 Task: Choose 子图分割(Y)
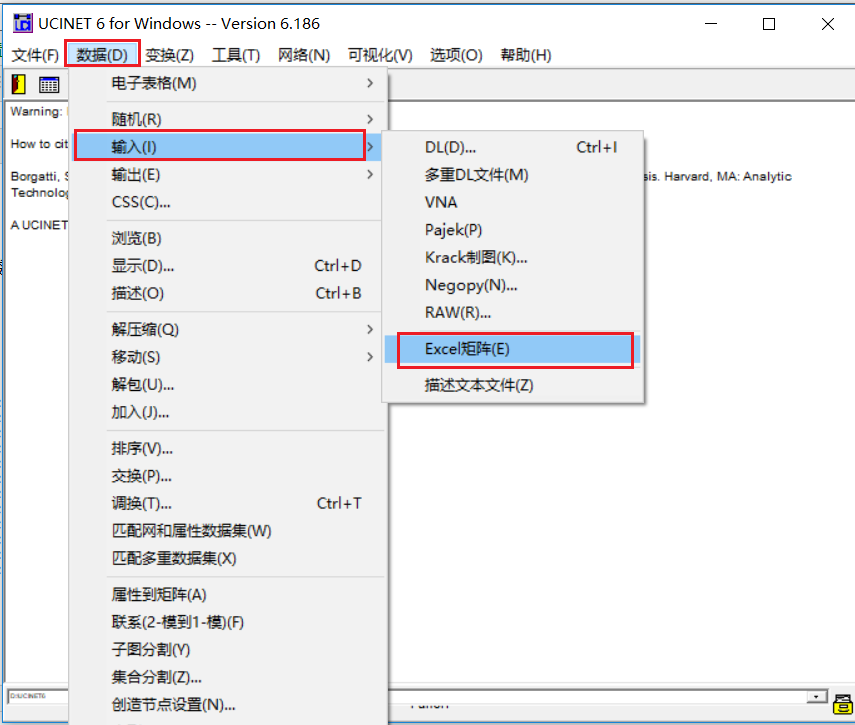click(227, 649)
